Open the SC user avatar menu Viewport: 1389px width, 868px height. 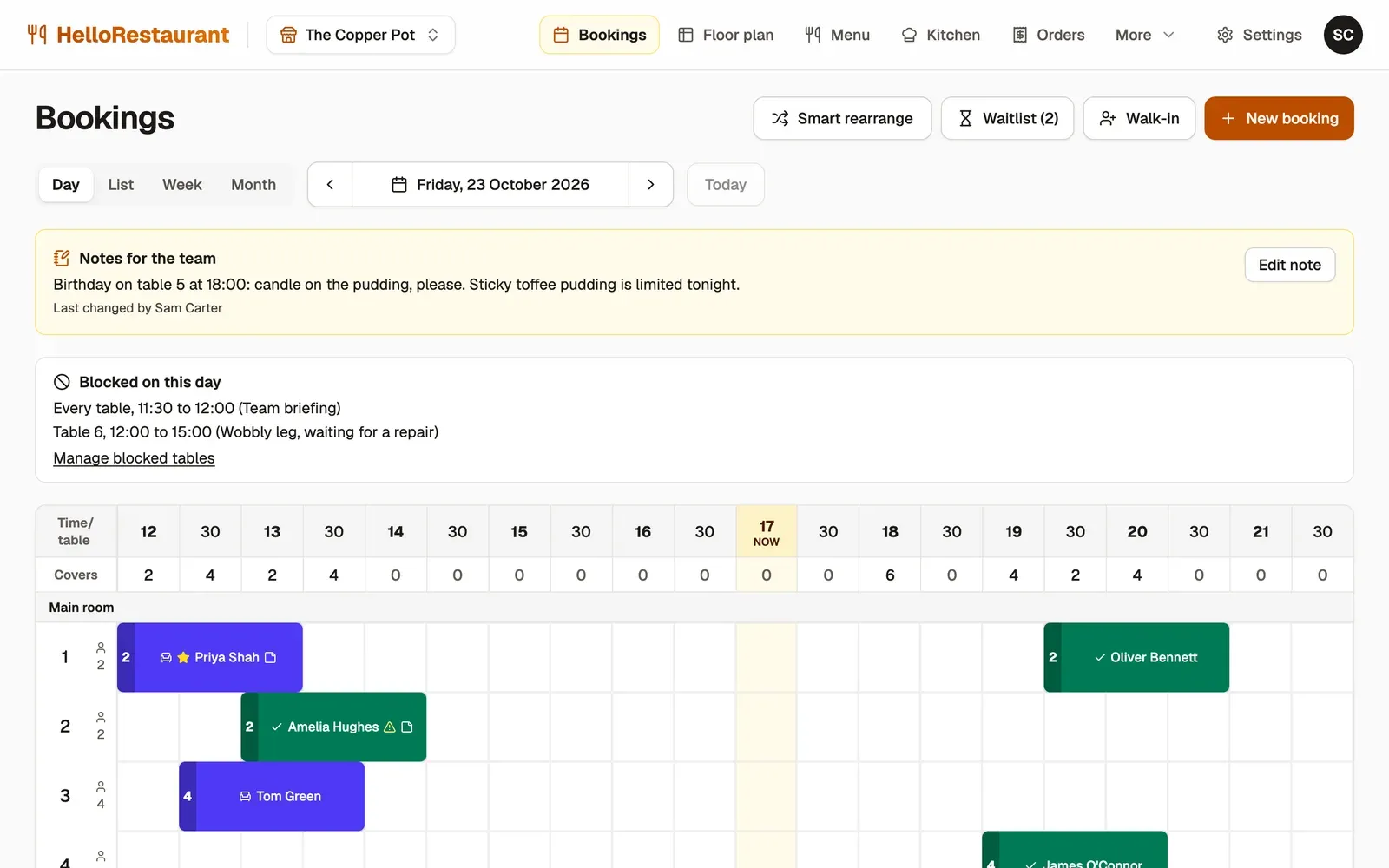coord(1343,35)
